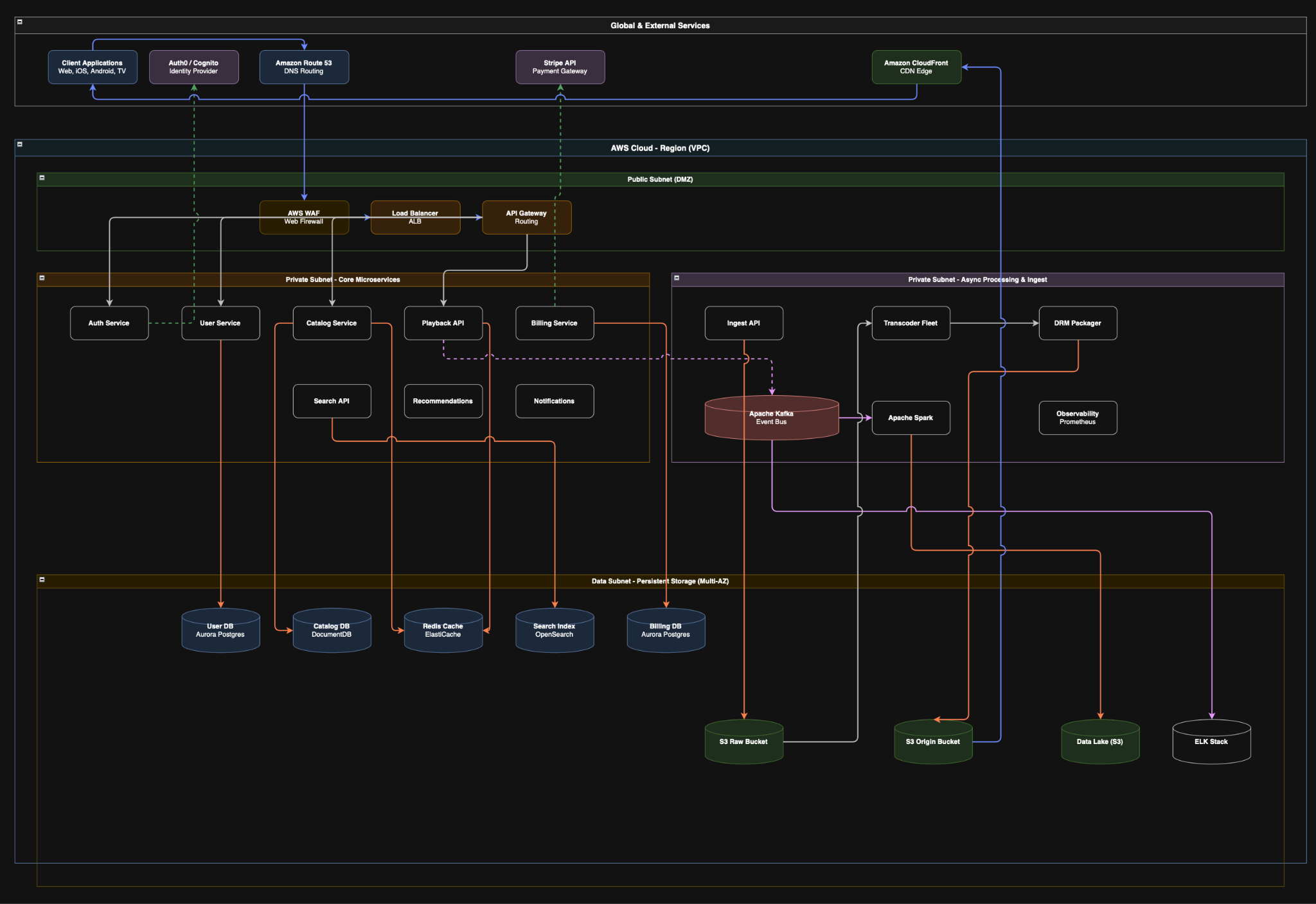Select the Redis Cache ElastiCache cylinder

(443, 630)
